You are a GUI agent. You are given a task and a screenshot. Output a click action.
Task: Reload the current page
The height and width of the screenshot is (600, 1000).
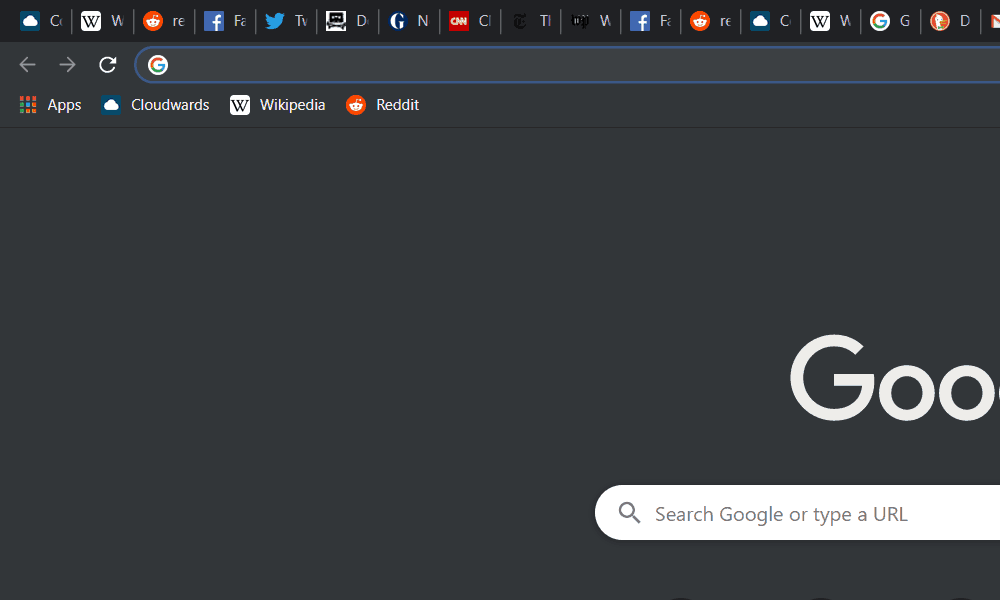coord(108,64)
